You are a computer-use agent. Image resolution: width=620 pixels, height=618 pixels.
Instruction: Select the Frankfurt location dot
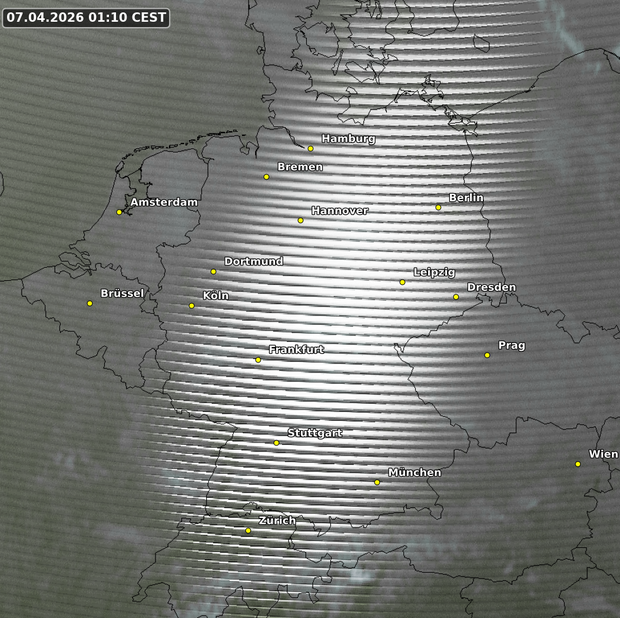click(x=258, y=360)
